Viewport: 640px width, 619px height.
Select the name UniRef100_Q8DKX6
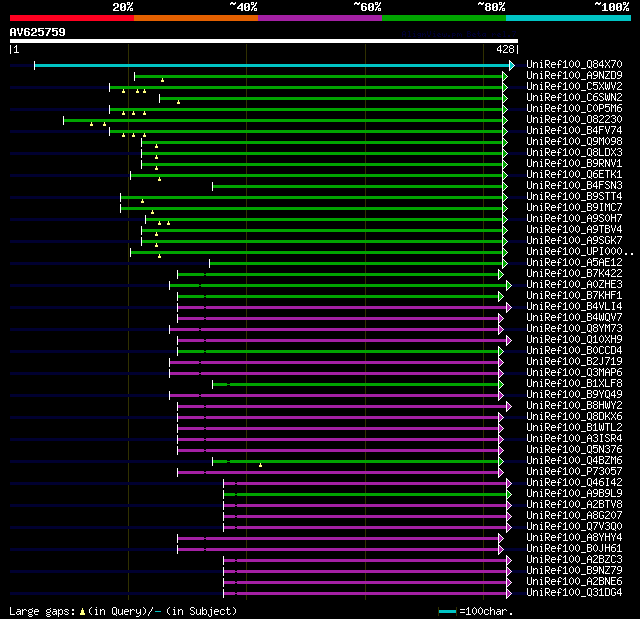point(574,417)
